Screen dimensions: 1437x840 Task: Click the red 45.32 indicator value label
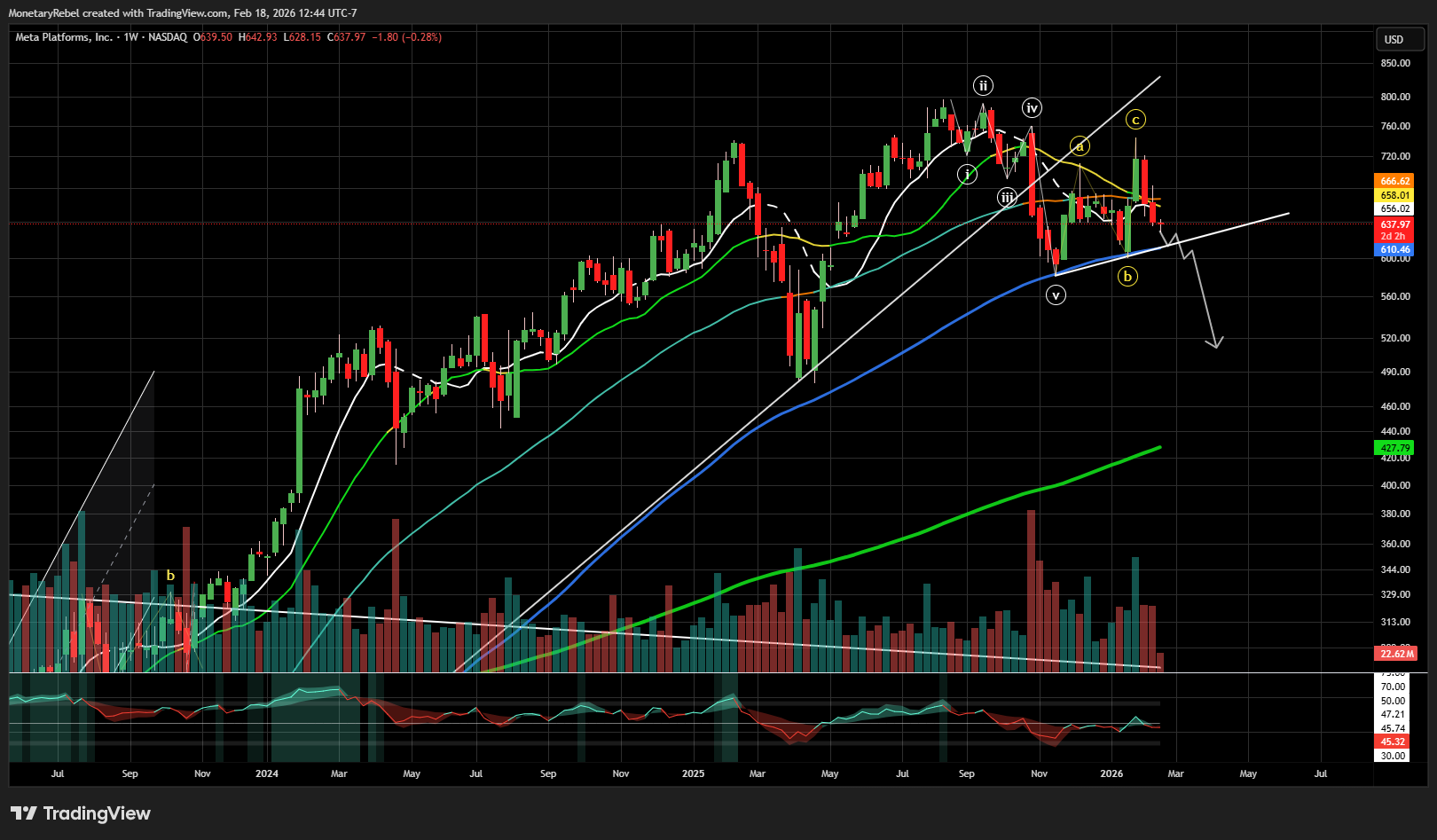tap(1393, 742)
